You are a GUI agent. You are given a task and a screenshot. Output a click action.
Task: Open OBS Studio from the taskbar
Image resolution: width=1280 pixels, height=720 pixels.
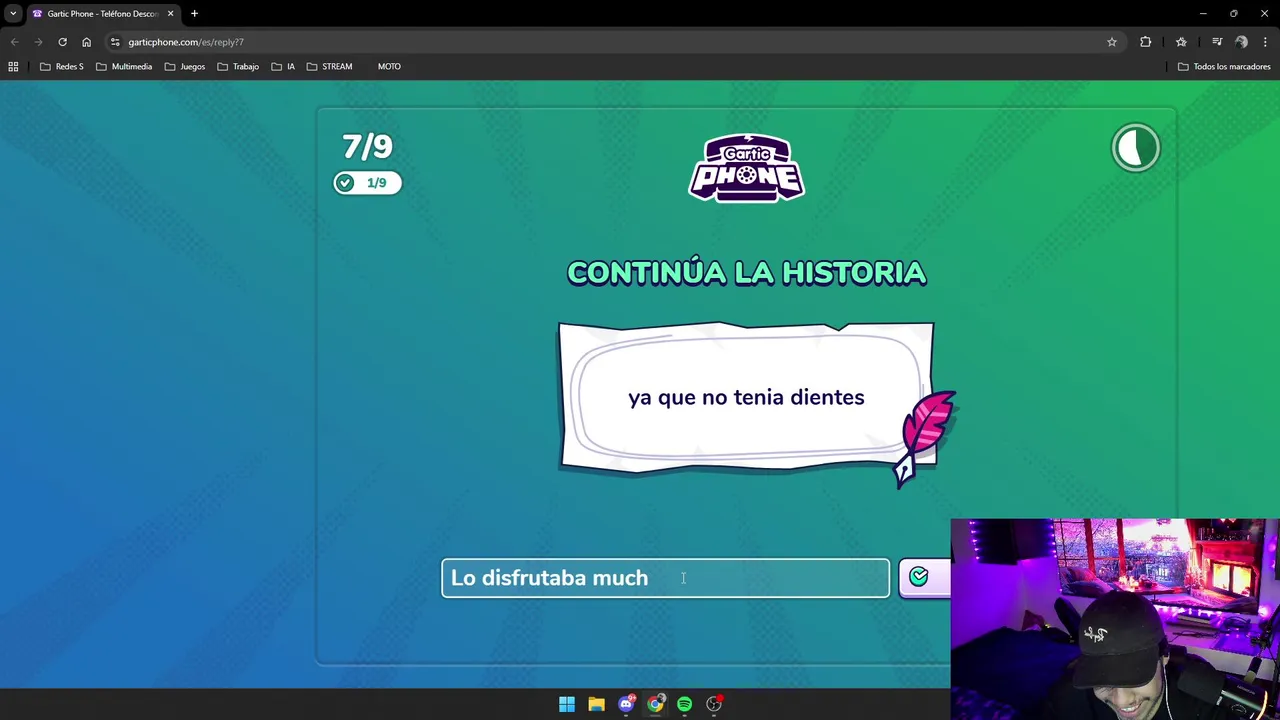pos(714,704)
